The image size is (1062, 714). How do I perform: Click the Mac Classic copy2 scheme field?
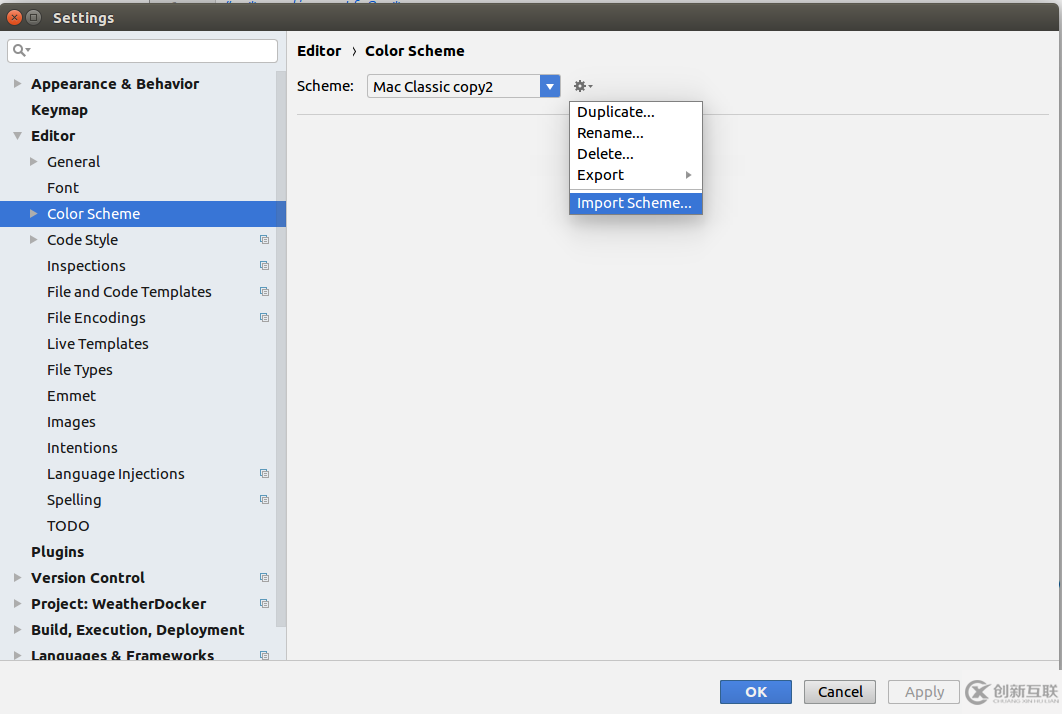454,86
